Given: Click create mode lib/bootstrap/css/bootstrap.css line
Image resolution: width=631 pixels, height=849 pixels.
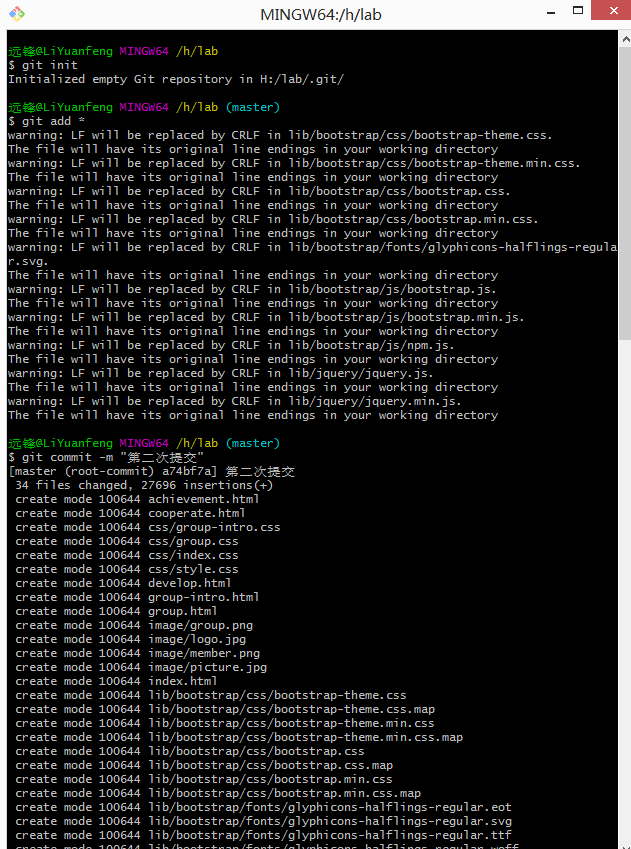Looking at the screenshot, I should [x=190, y=752].
